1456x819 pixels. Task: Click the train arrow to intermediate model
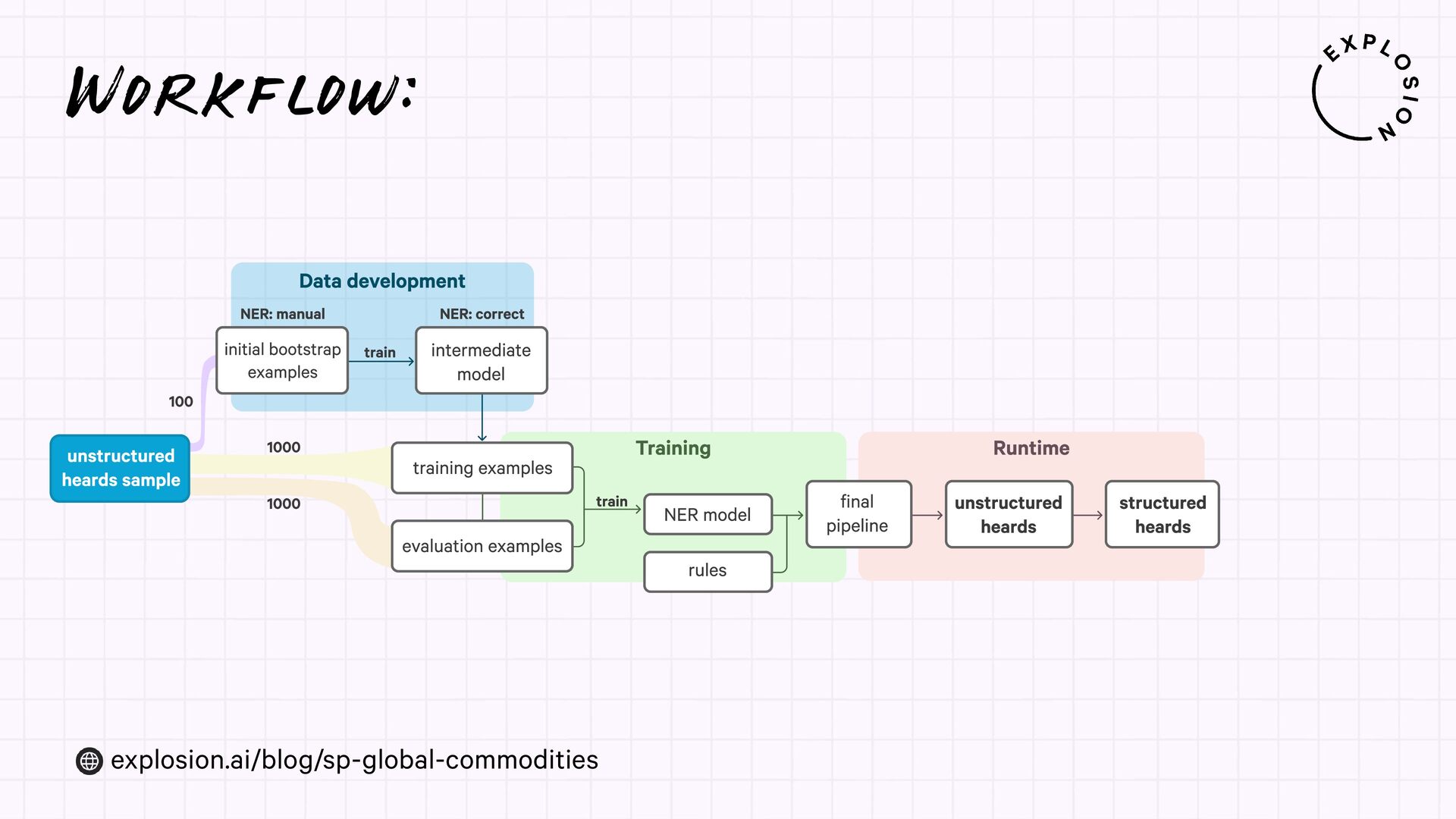click(x=381, y=360)
